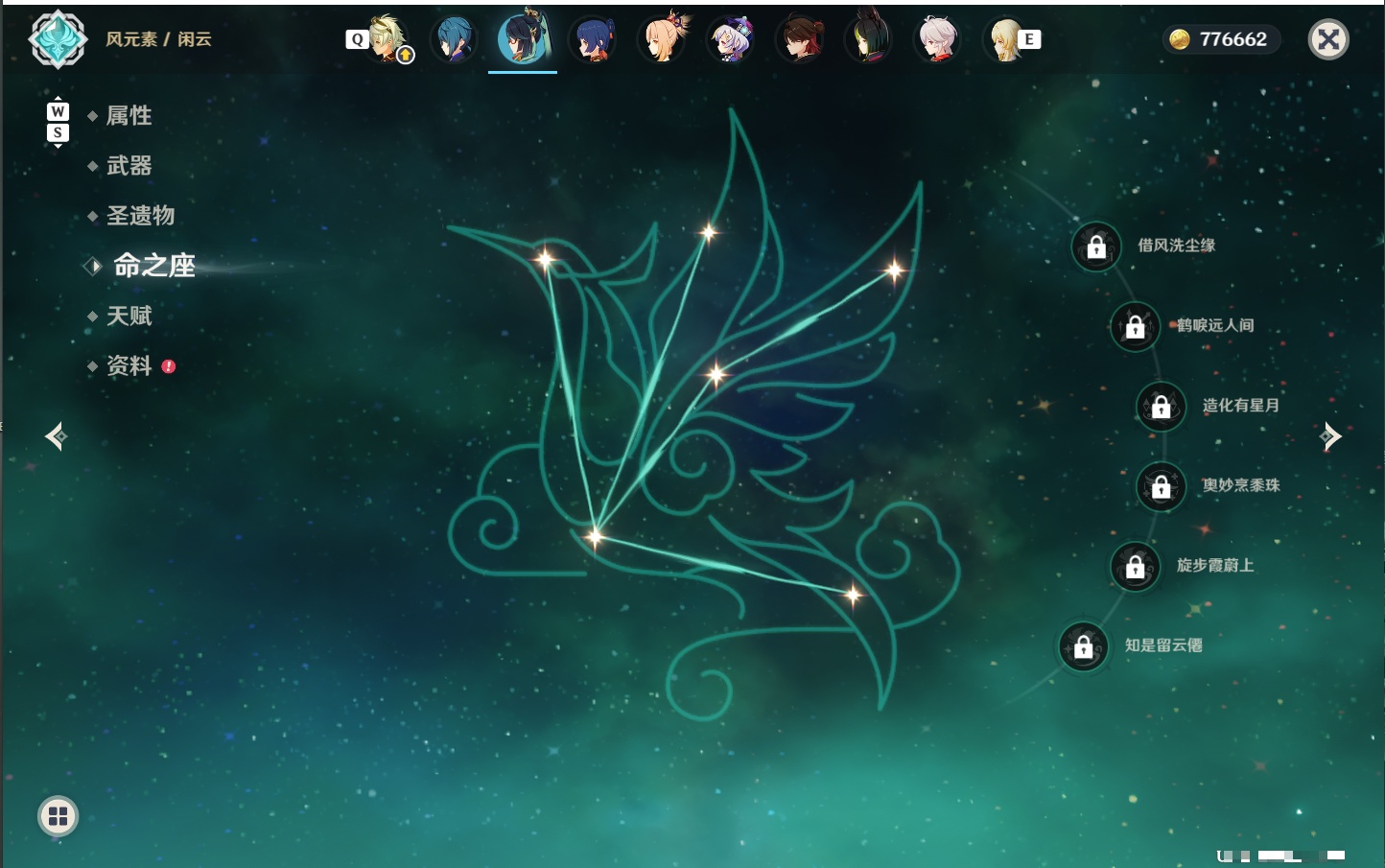Select the brown-and-red-haired boy portrait

(799, 39)
